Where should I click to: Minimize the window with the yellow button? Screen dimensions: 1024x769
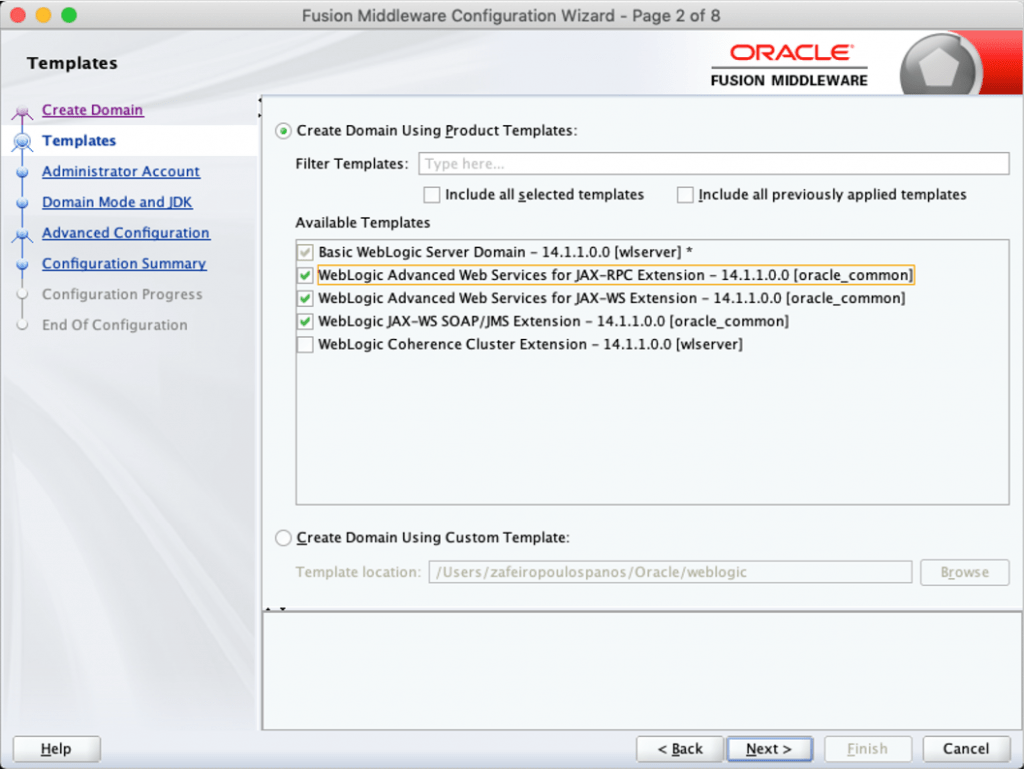pos(43,15)
